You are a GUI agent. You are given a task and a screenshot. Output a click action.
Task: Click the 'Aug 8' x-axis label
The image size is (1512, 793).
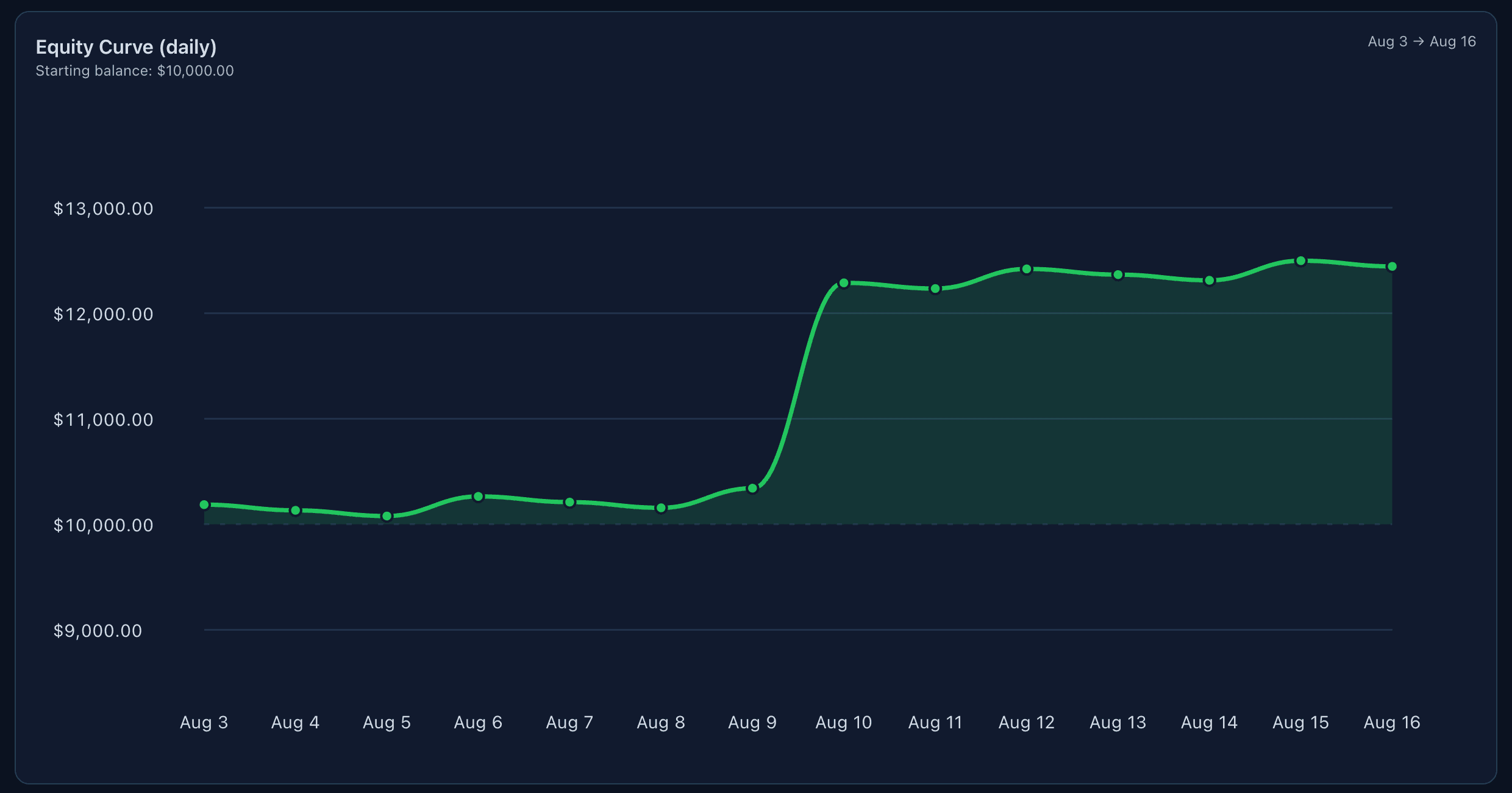click(x=661, y=722)
